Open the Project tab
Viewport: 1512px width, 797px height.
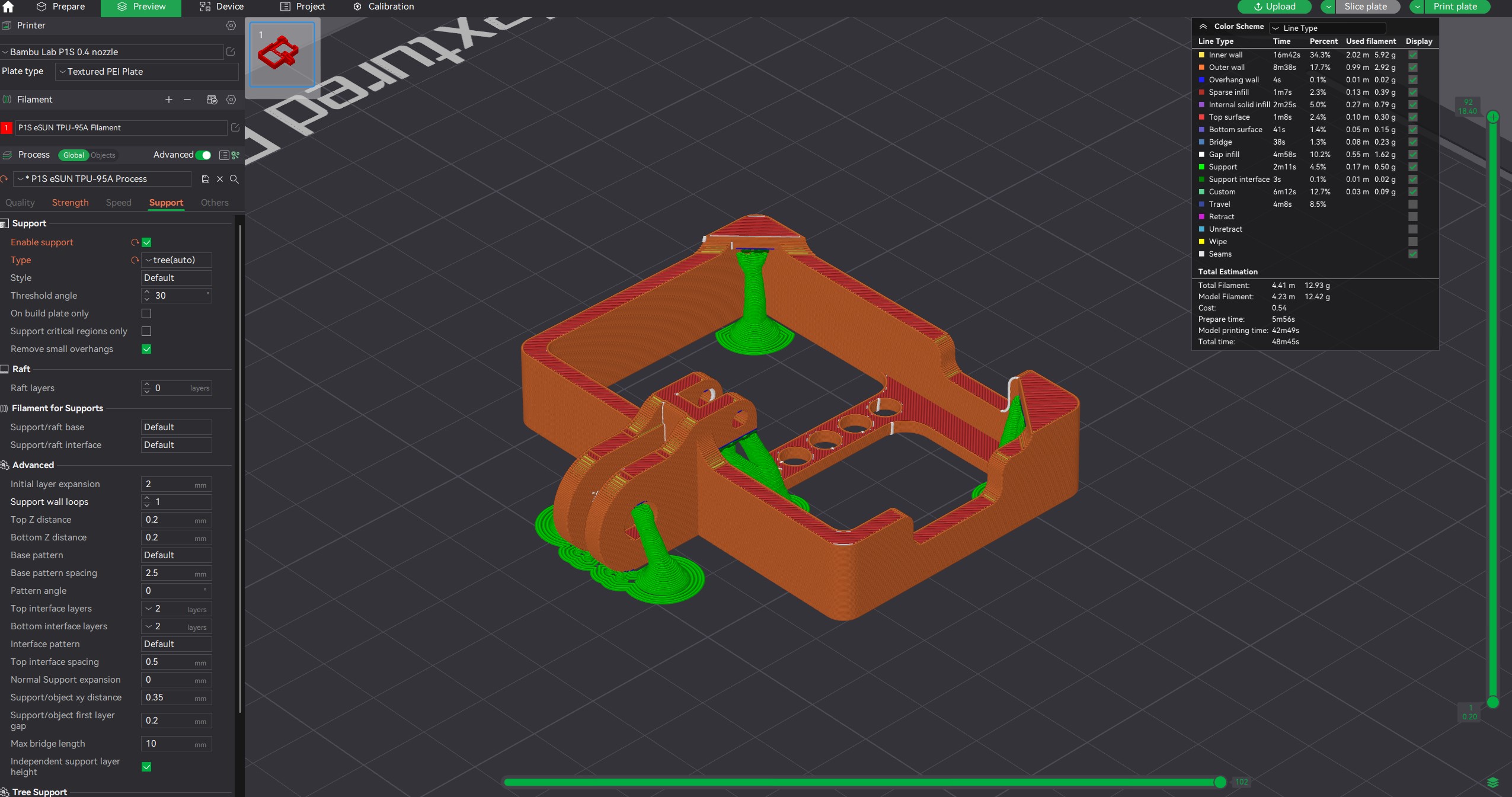[302, 7]
